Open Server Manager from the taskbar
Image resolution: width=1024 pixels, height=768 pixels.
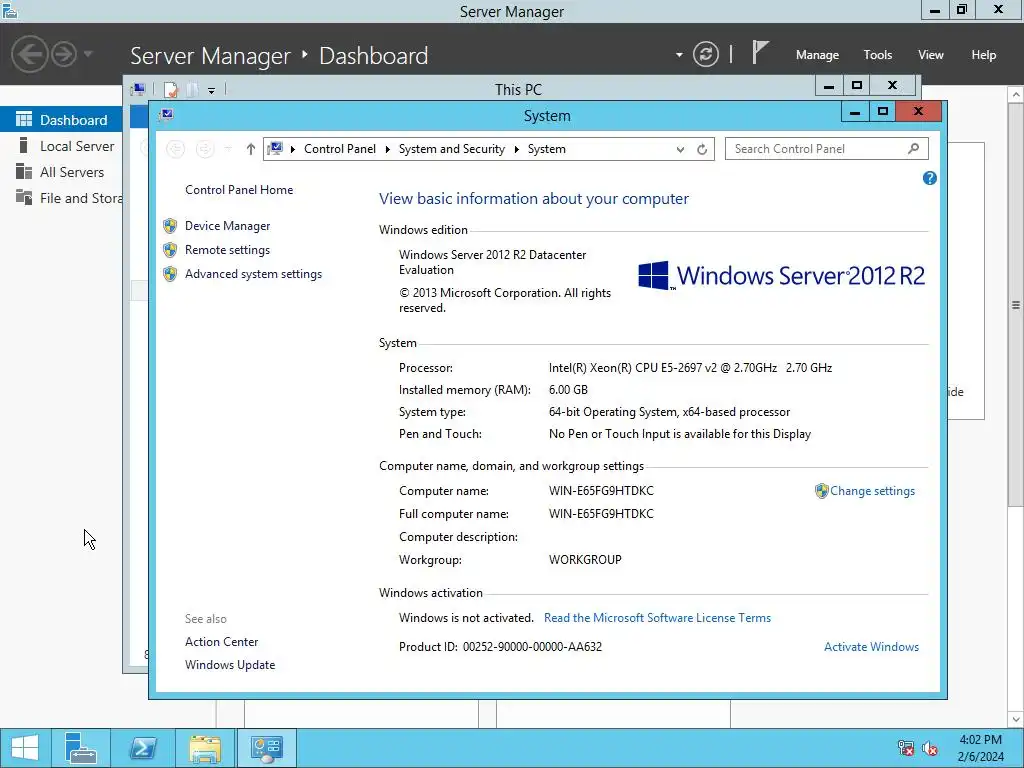point(80,748)
